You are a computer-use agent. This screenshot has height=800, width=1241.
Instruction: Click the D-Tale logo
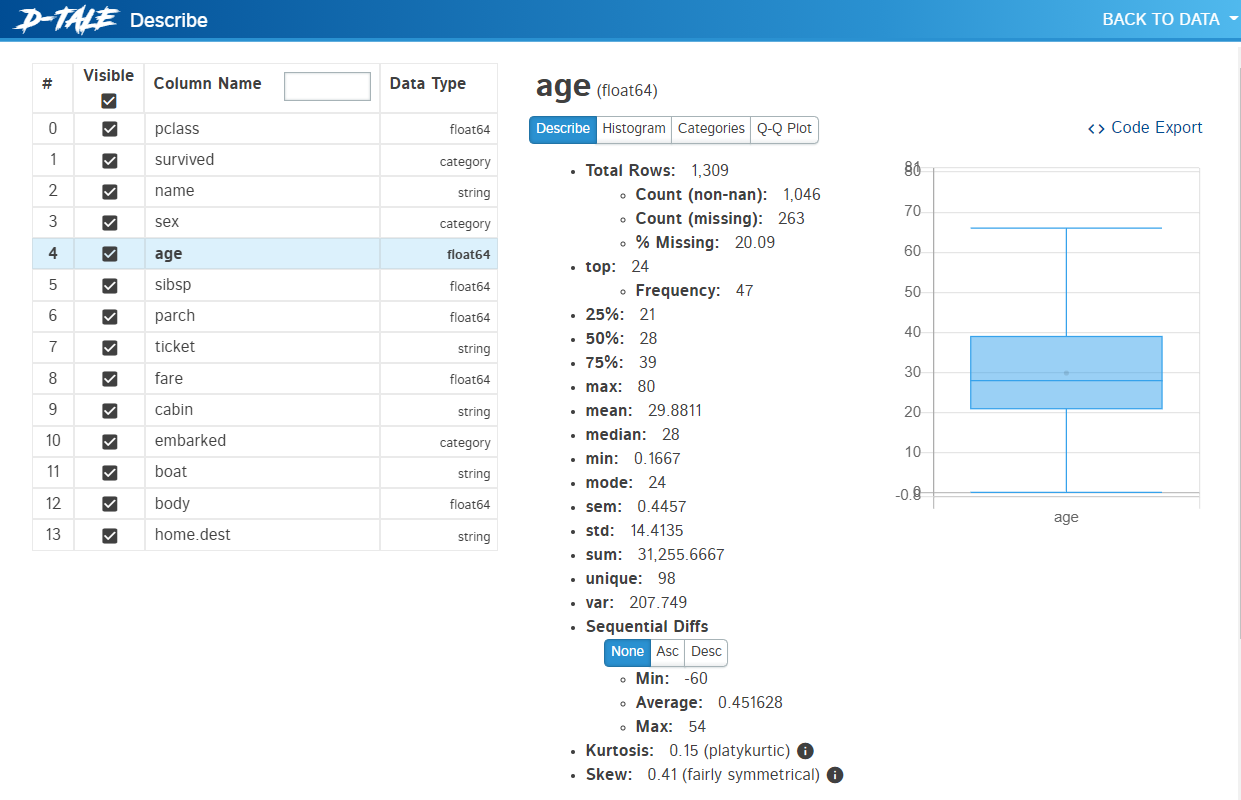[65, 20]
